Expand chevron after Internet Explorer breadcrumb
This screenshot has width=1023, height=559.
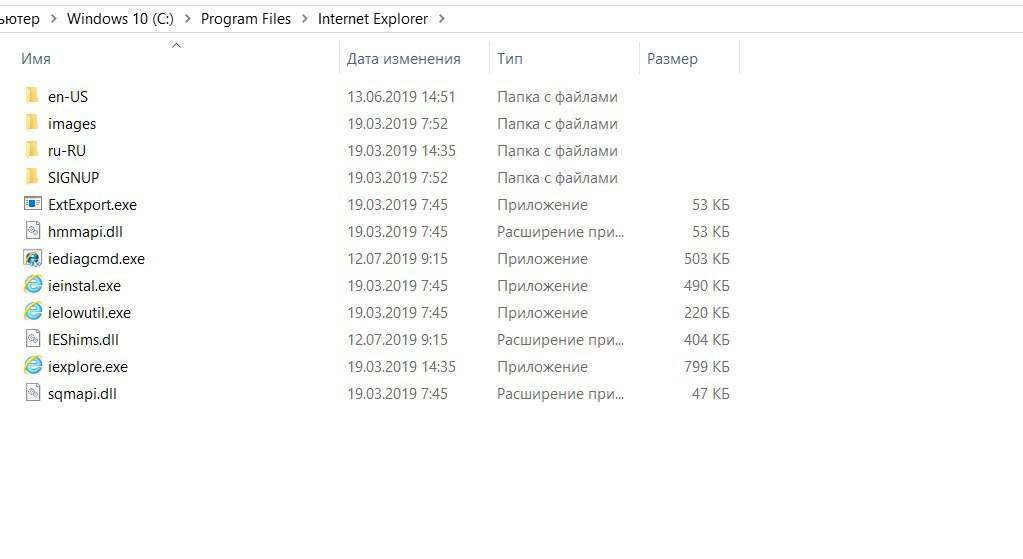442,19
